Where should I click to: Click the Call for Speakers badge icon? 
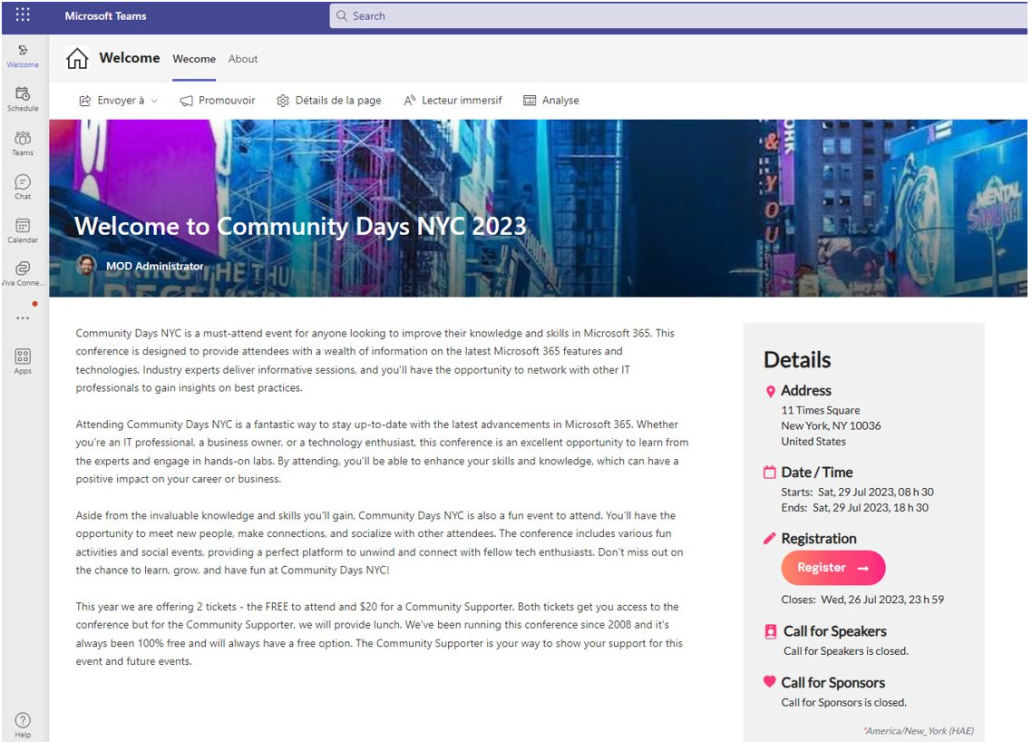pyautogui.click(x=770, y=631)
